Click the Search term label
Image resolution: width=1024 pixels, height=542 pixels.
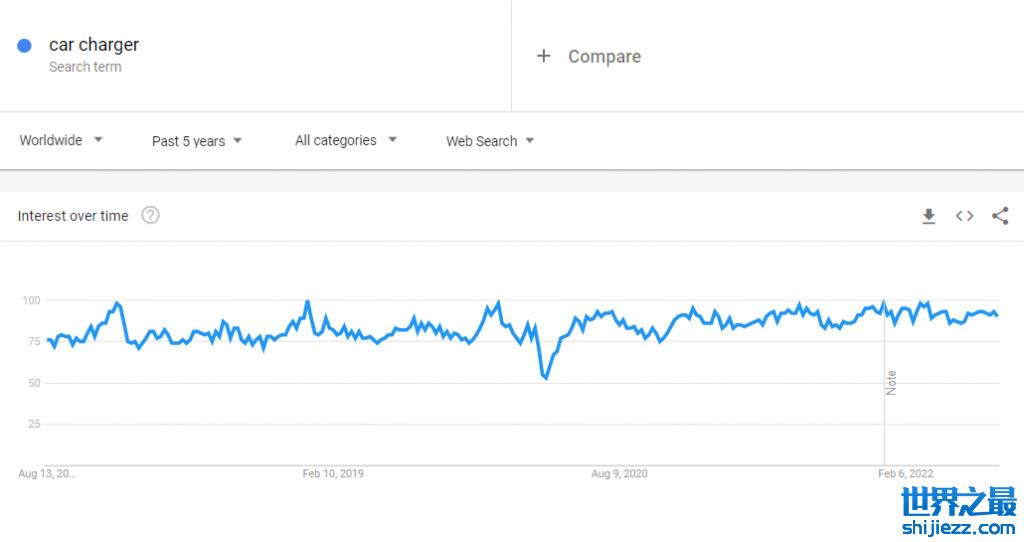tap(85, 67)
